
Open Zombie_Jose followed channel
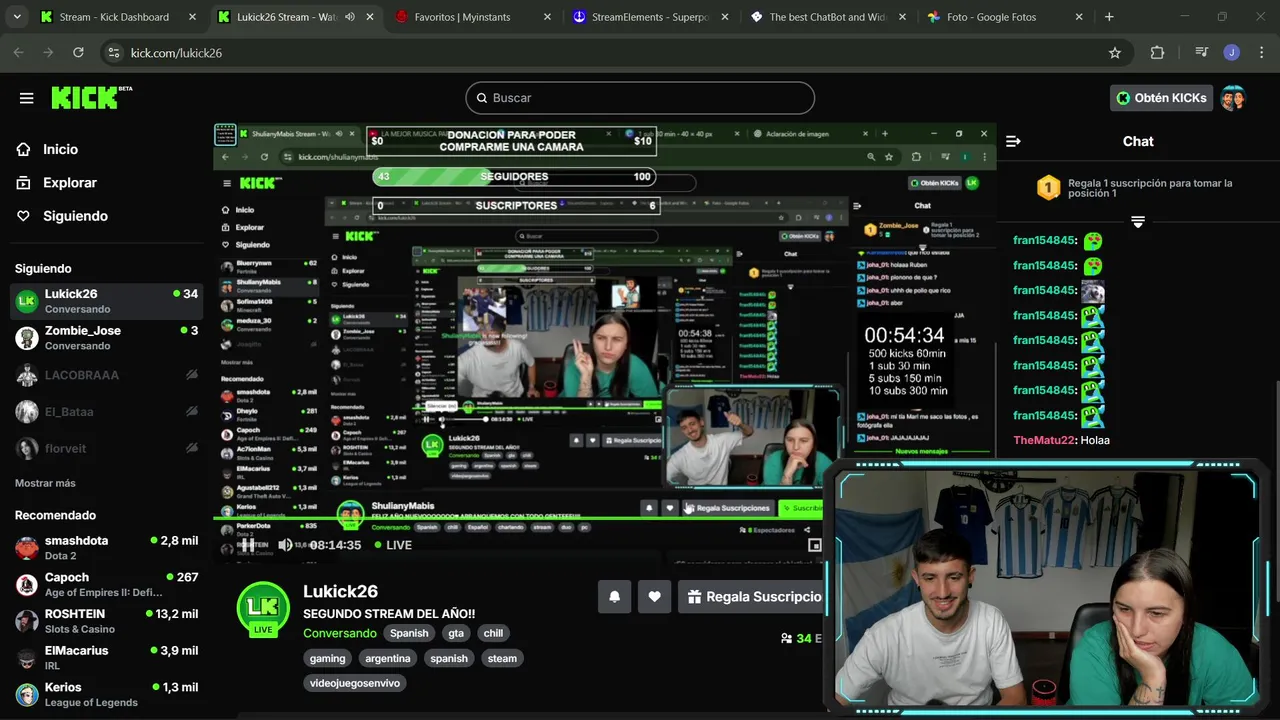point(106,338)
